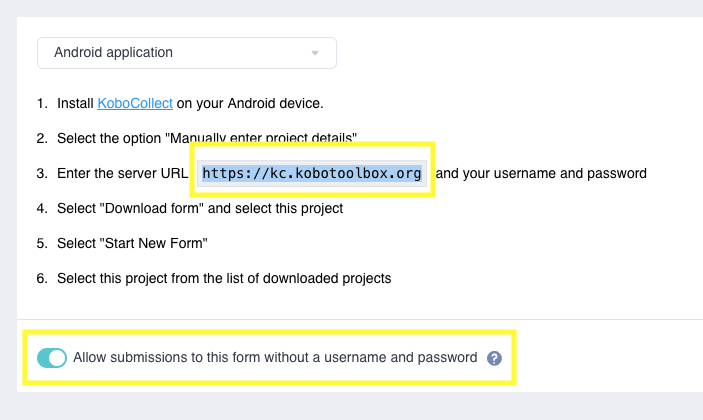
Task: Click the caret arrow in the collection method dropdown
Action: pyautogui.click(x=315, y=53)
